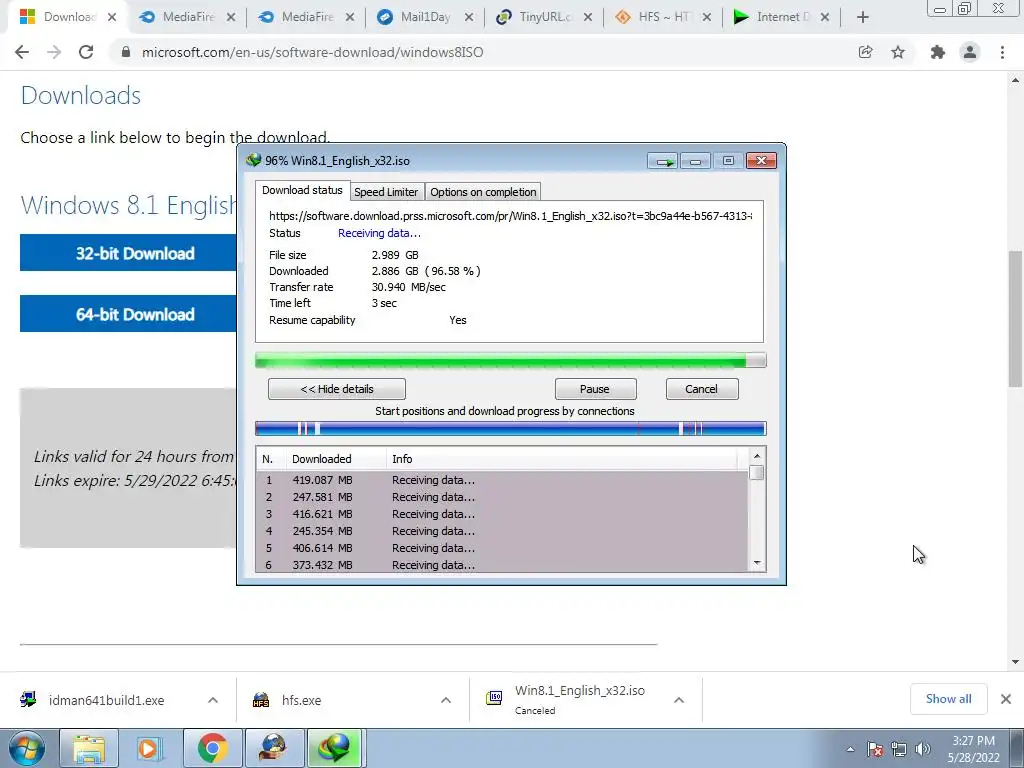Click the 64-bit Download button
Screen dimensions: 1024x768
tap(128, 314)
